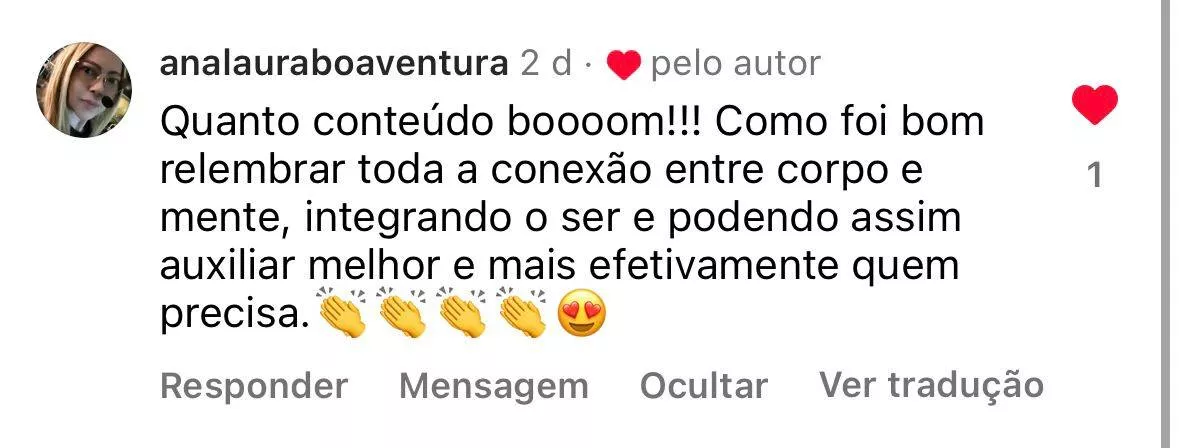Click the second clapping hands emoji
This screenshot has height=448, width=1179.
[x=402, y=311]
